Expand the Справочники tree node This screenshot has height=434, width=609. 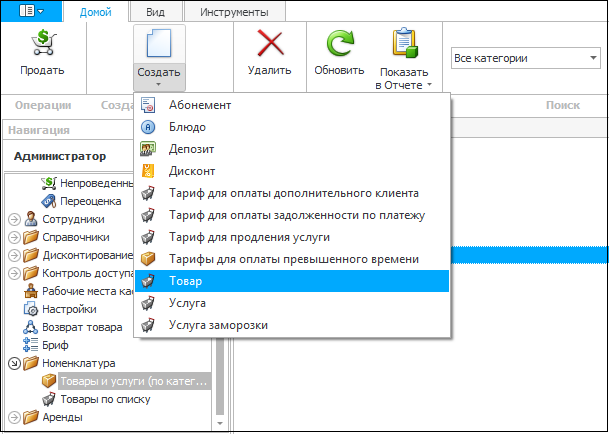point(14,237)
